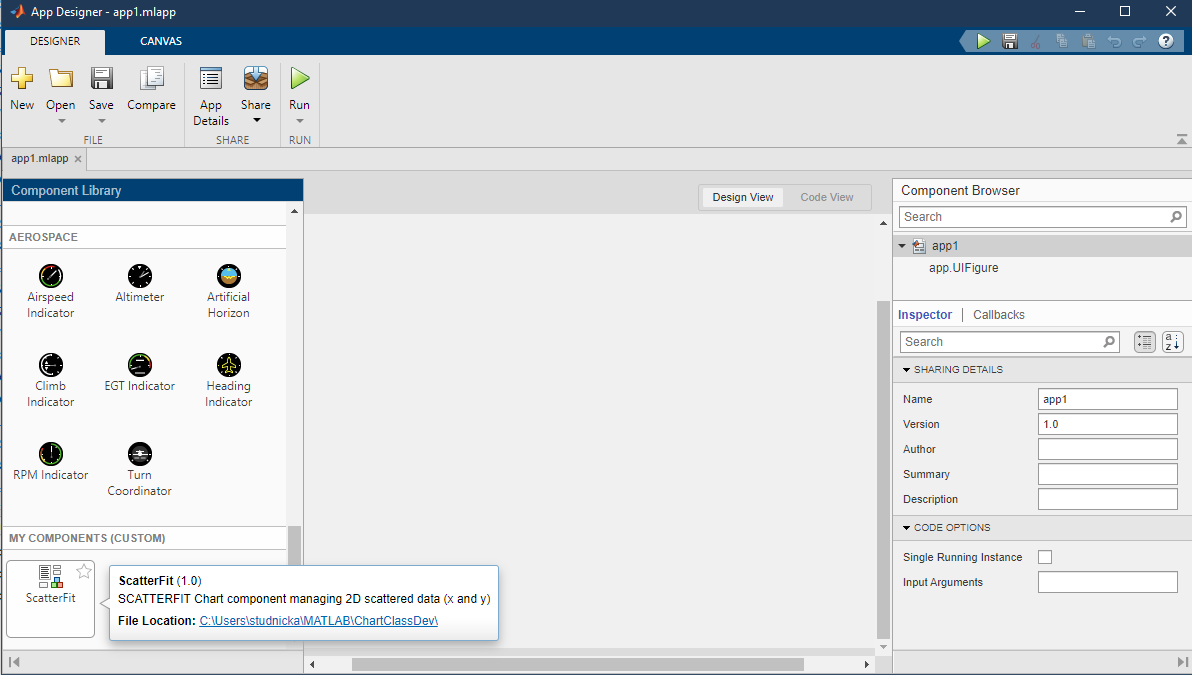Image resolution: width=1192 pixels, height=675 pixels.
Task: Switch to the CANVAS tab
Action: click(x=161, y=41)
